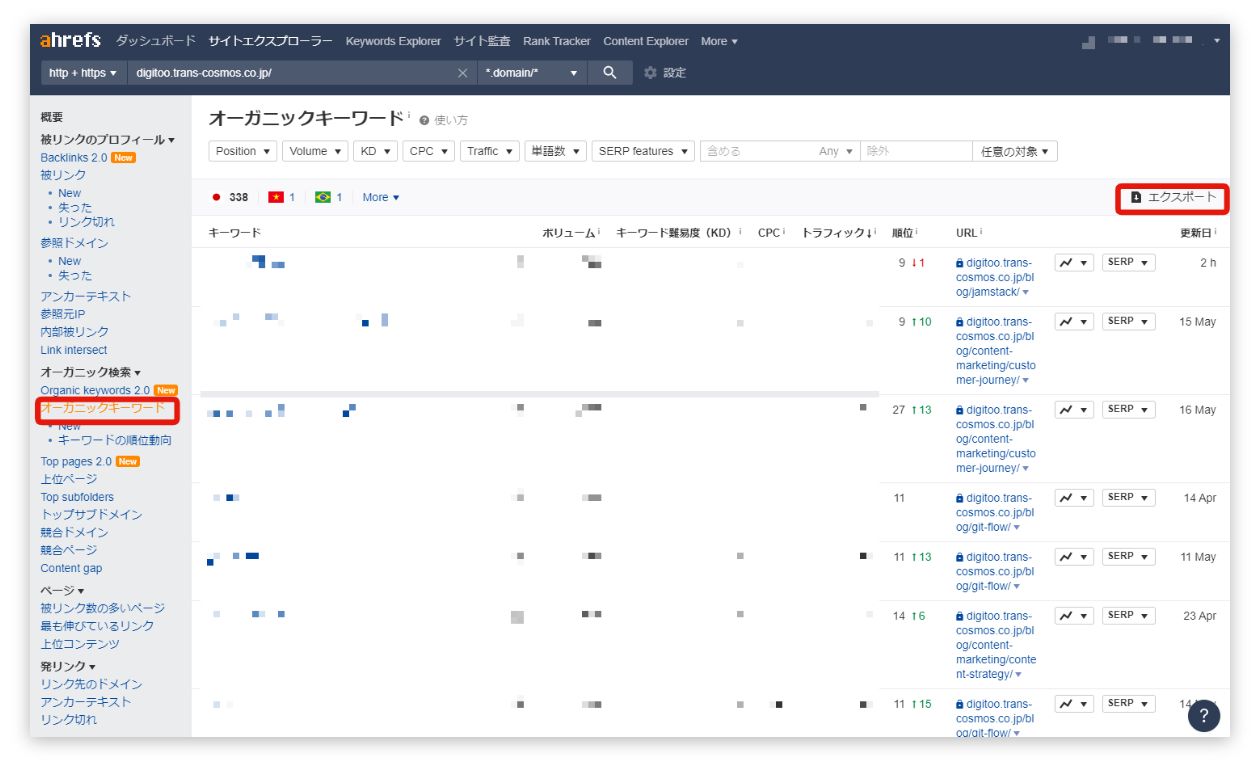Open キーワードの順位動向 in sidebar
The height and width of the screenshot is (767, 1260).
coord(115,440)
